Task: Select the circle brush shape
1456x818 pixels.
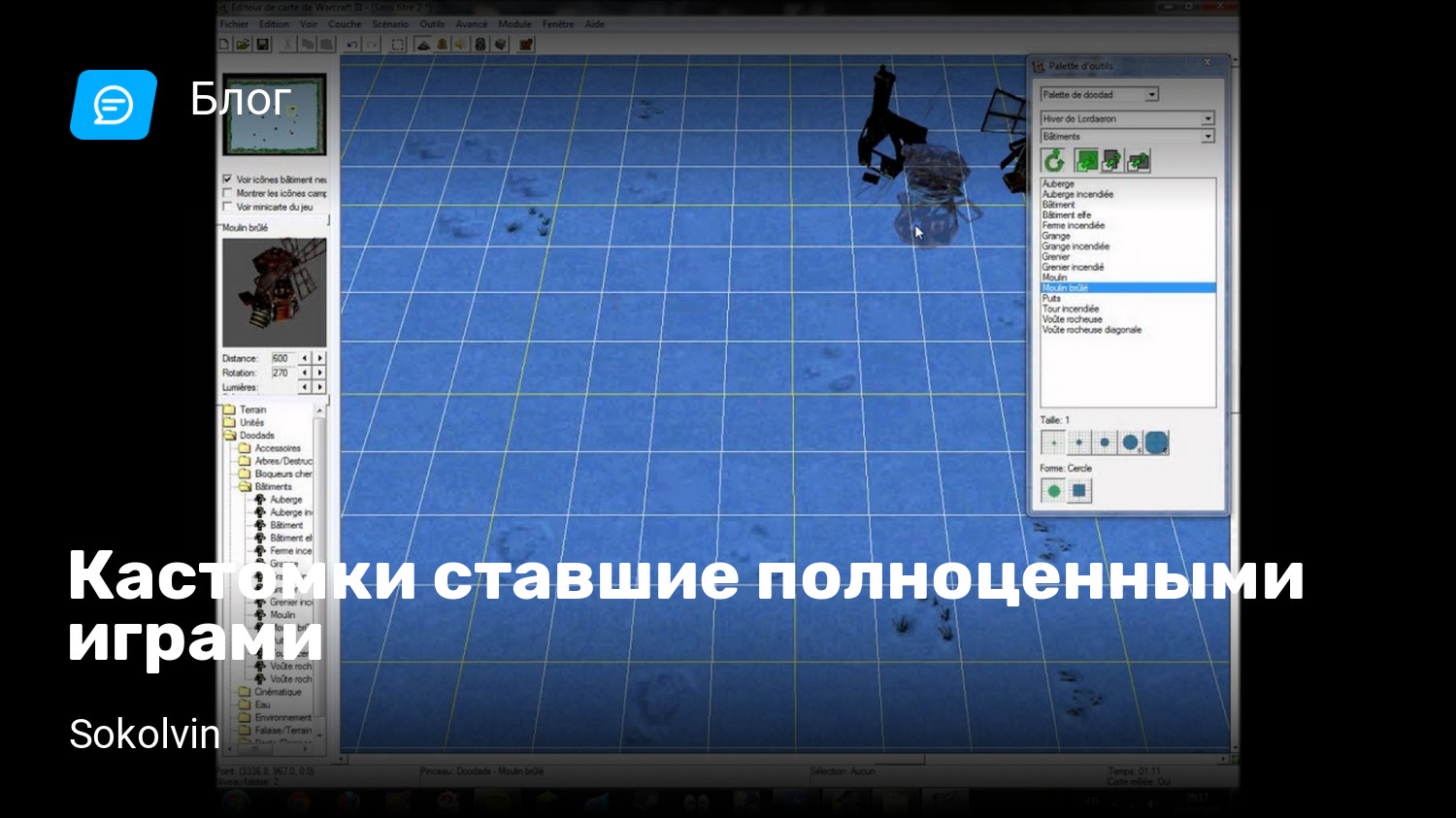Action: point(1053,491)
